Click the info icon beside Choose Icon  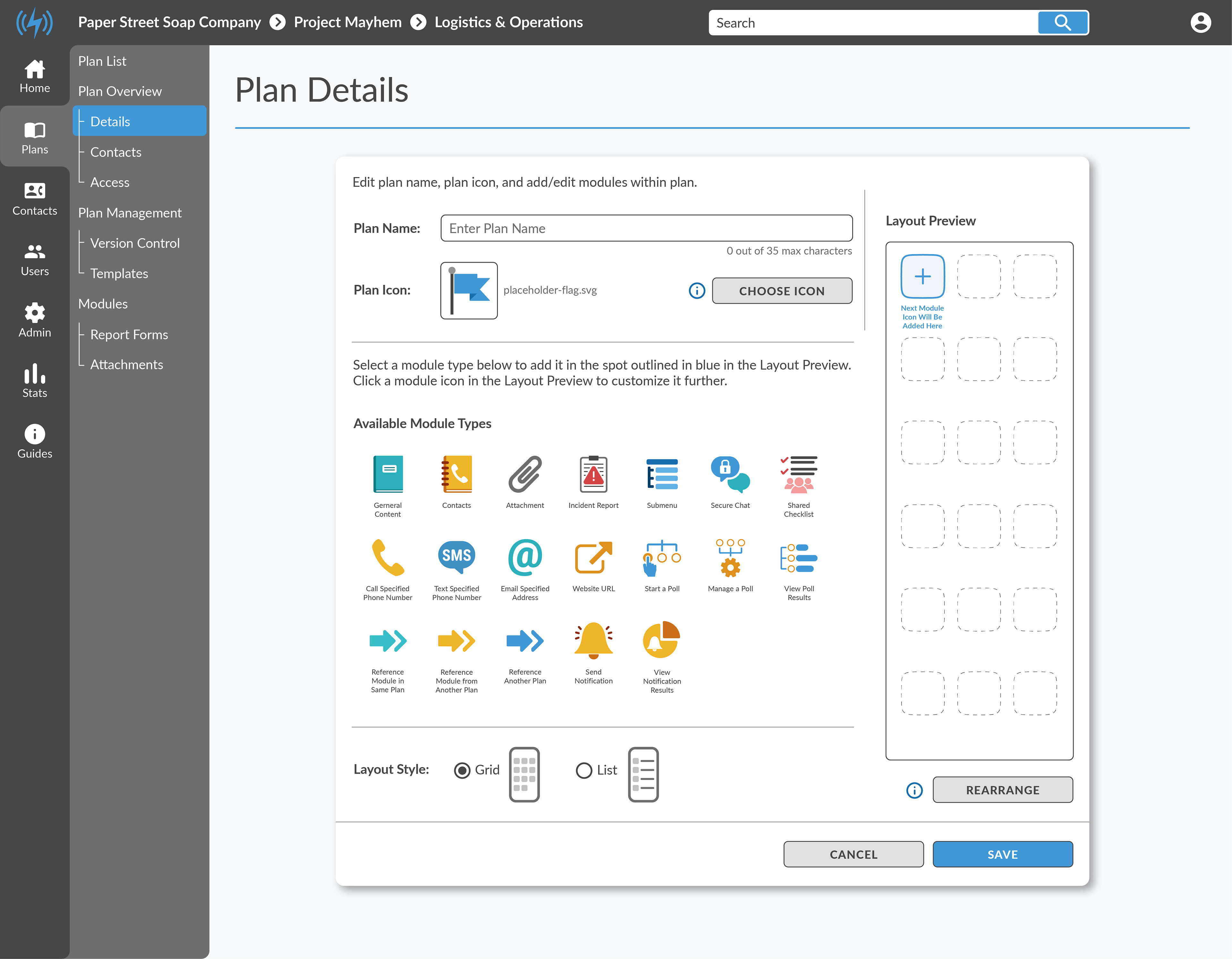click(697, 290)
